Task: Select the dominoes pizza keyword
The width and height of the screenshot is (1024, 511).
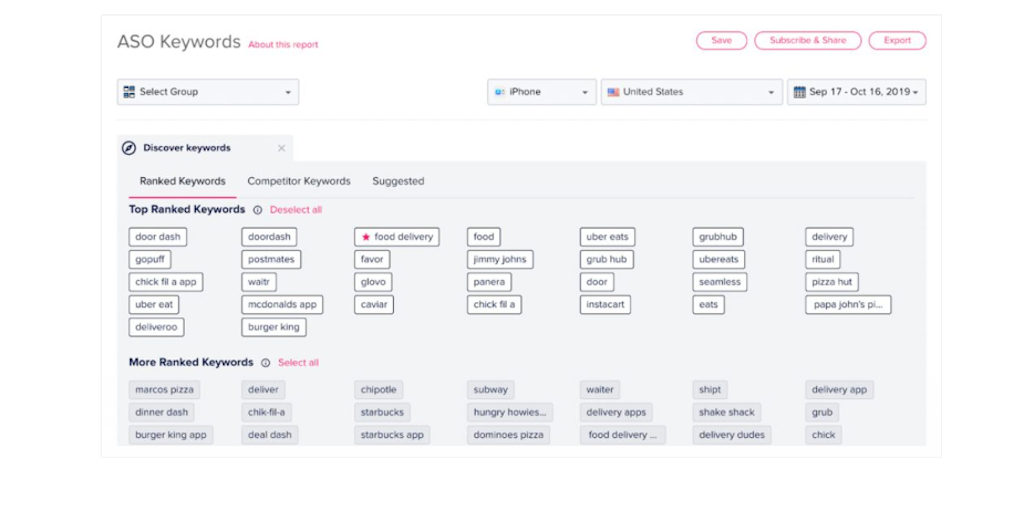Action: (509, 435)
